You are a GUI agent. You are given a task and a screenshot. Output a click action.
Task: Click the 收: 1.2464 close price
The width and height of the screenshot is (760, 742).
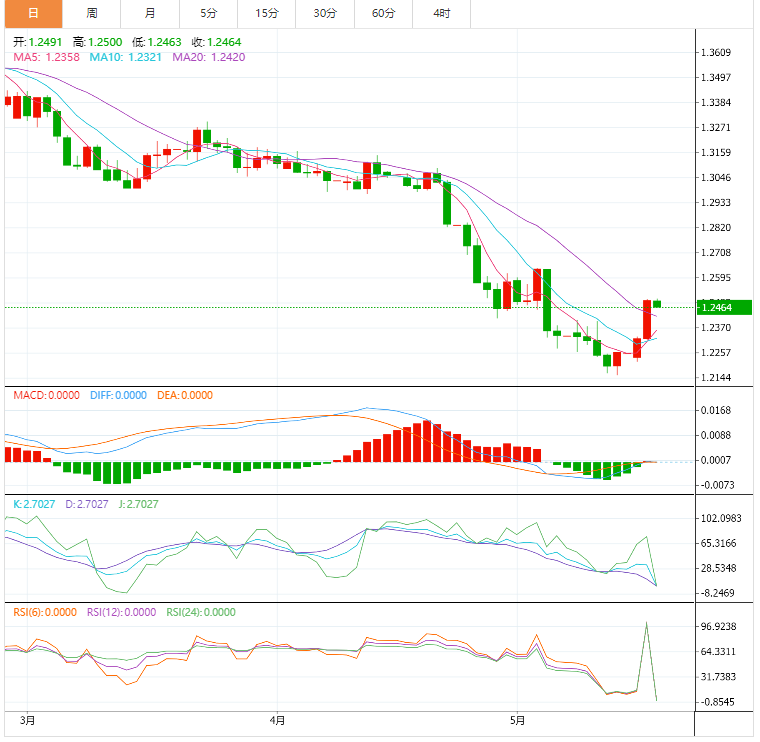tap(216, 42)
